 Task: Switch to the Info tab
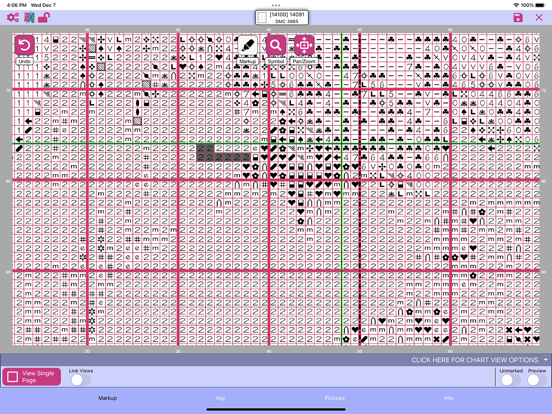point(448,398)
